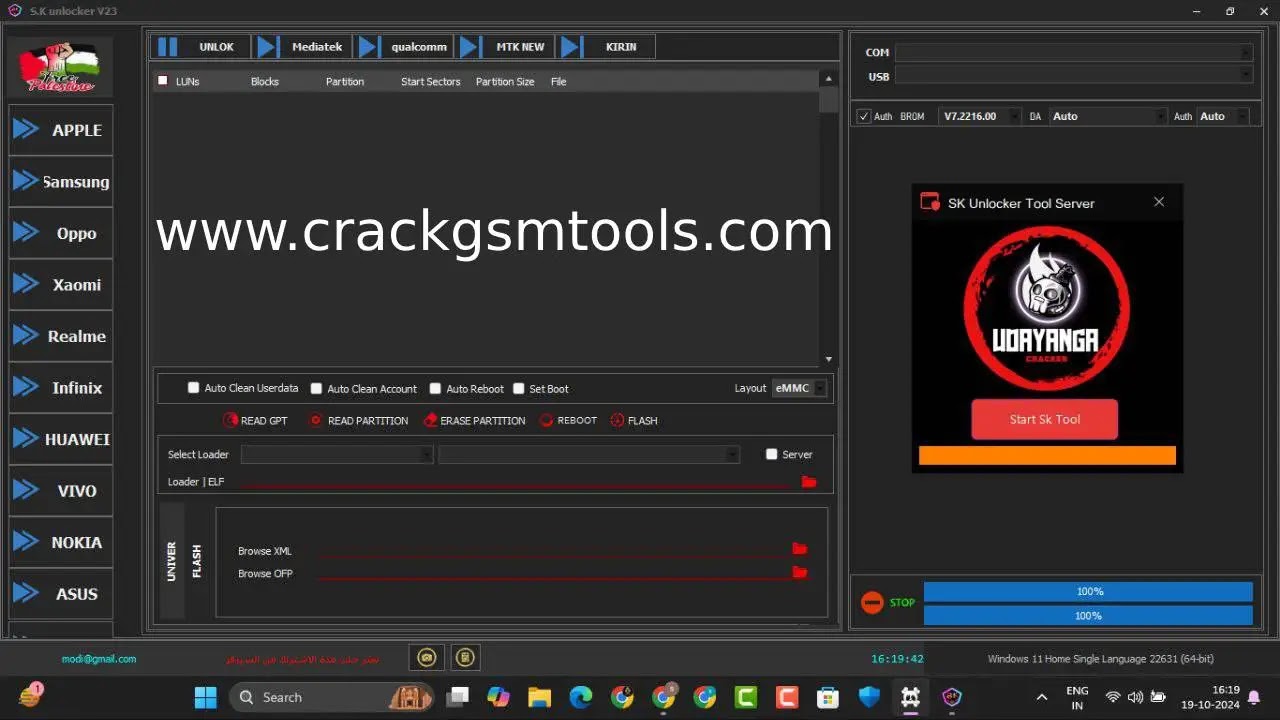Open the APPLE brand section

point(60,130)
